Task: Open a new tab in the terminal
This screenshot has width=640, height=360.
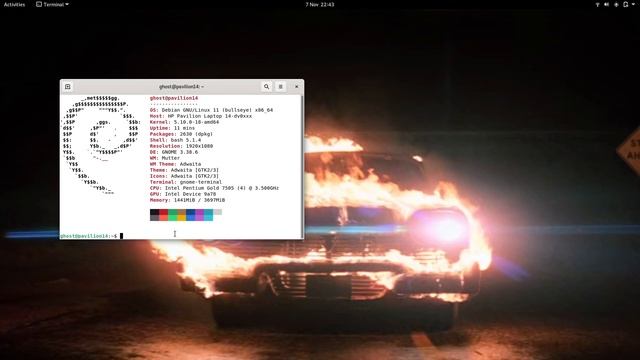Action: tap(68, 87)
